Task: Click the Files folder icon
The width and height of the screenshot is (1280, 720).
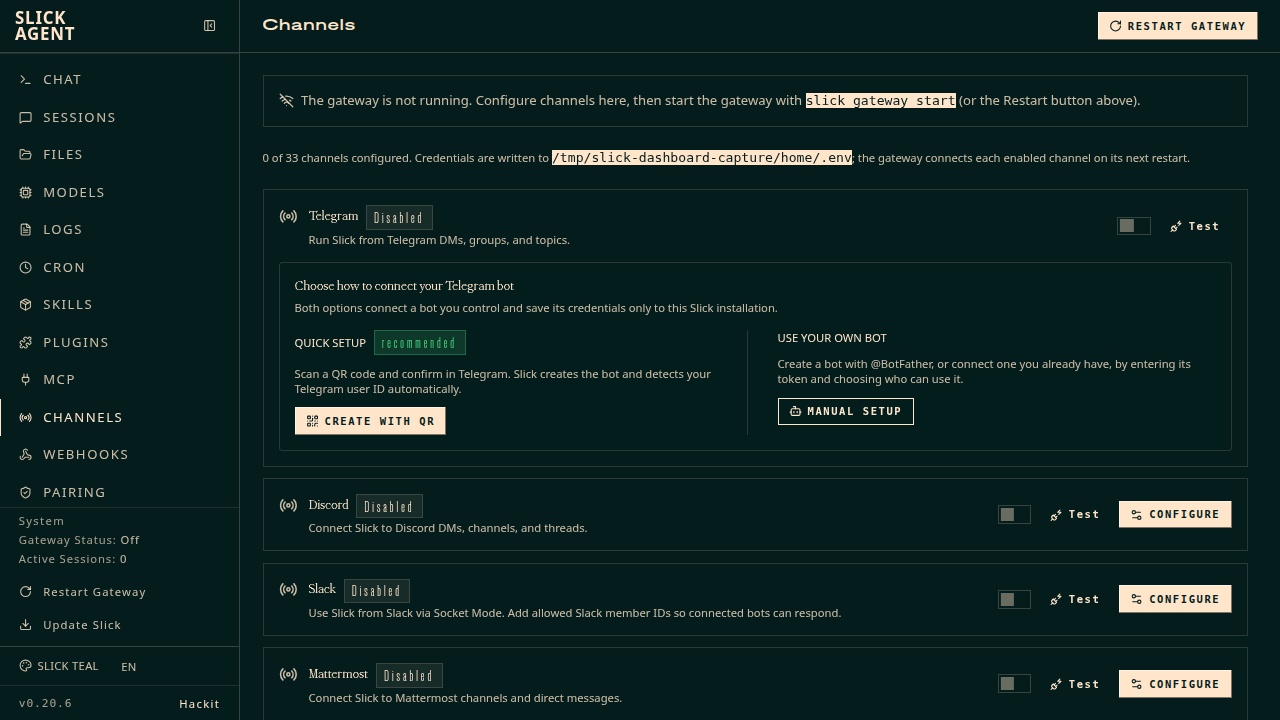Action: click(26, 155)
